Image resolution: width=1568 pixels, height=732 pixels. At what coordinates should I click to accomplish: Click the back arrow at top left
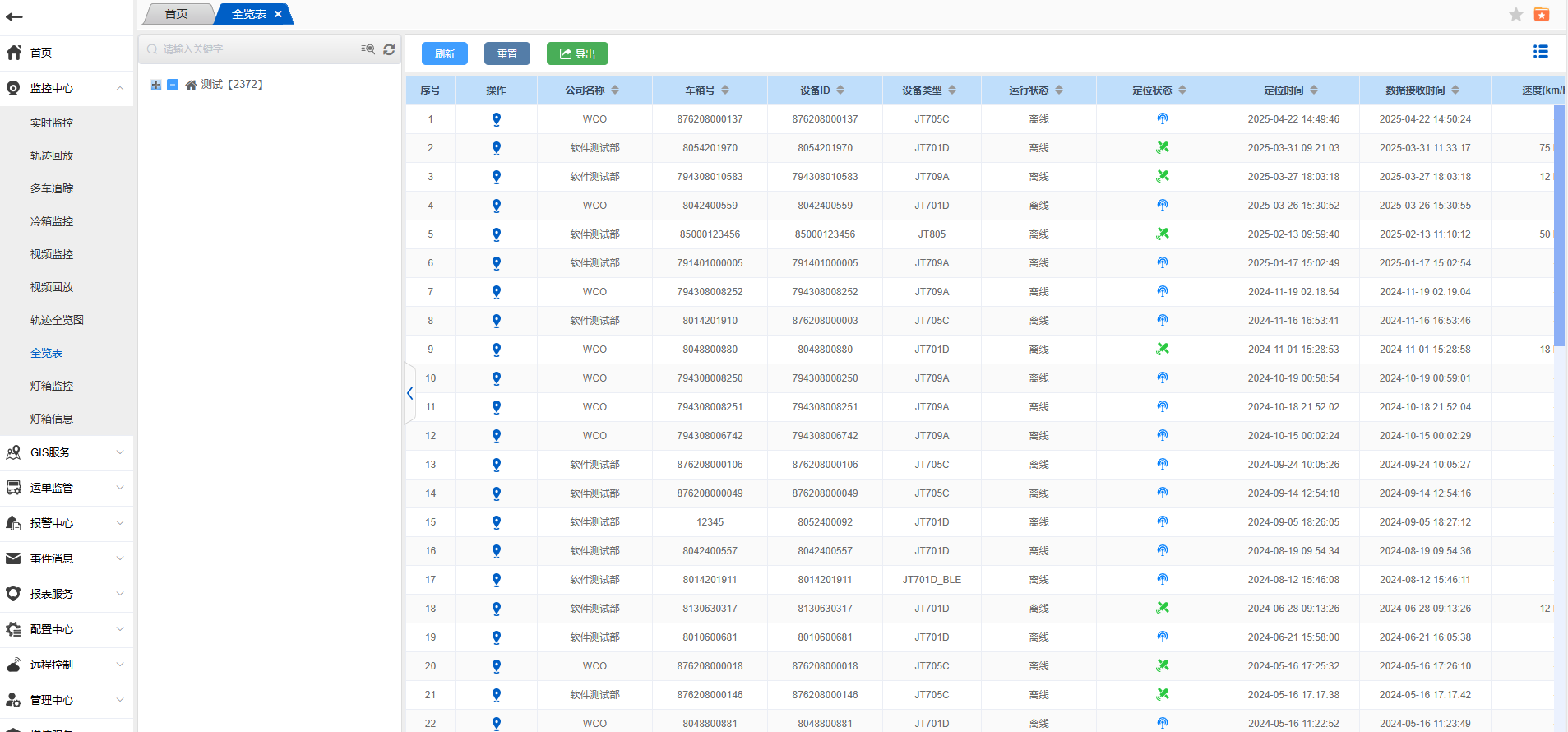[14, 16]
